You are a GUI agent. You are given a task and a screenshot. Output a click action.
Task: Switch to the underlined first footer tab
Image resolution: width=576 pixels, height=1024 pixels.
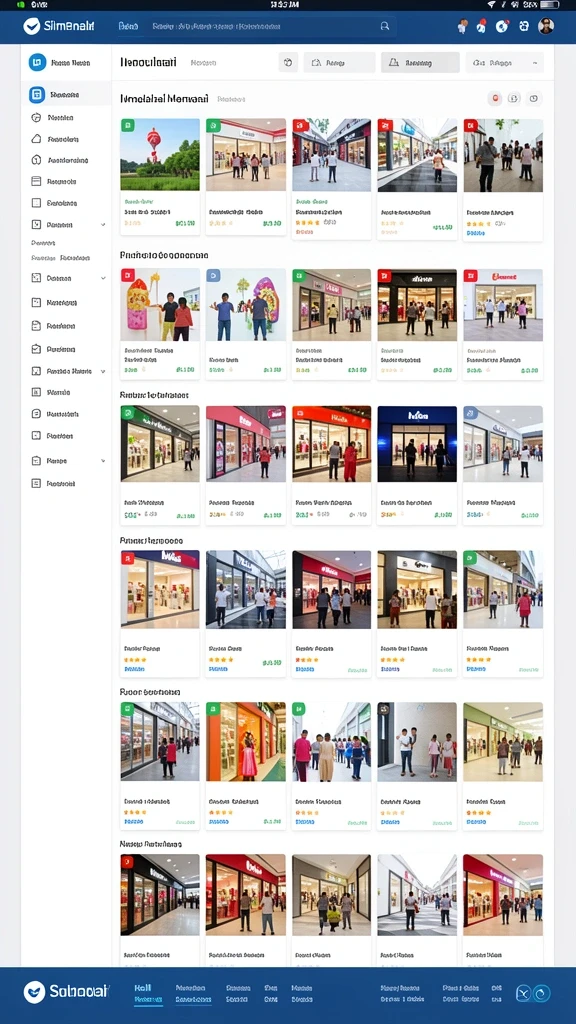coord(148,993)
